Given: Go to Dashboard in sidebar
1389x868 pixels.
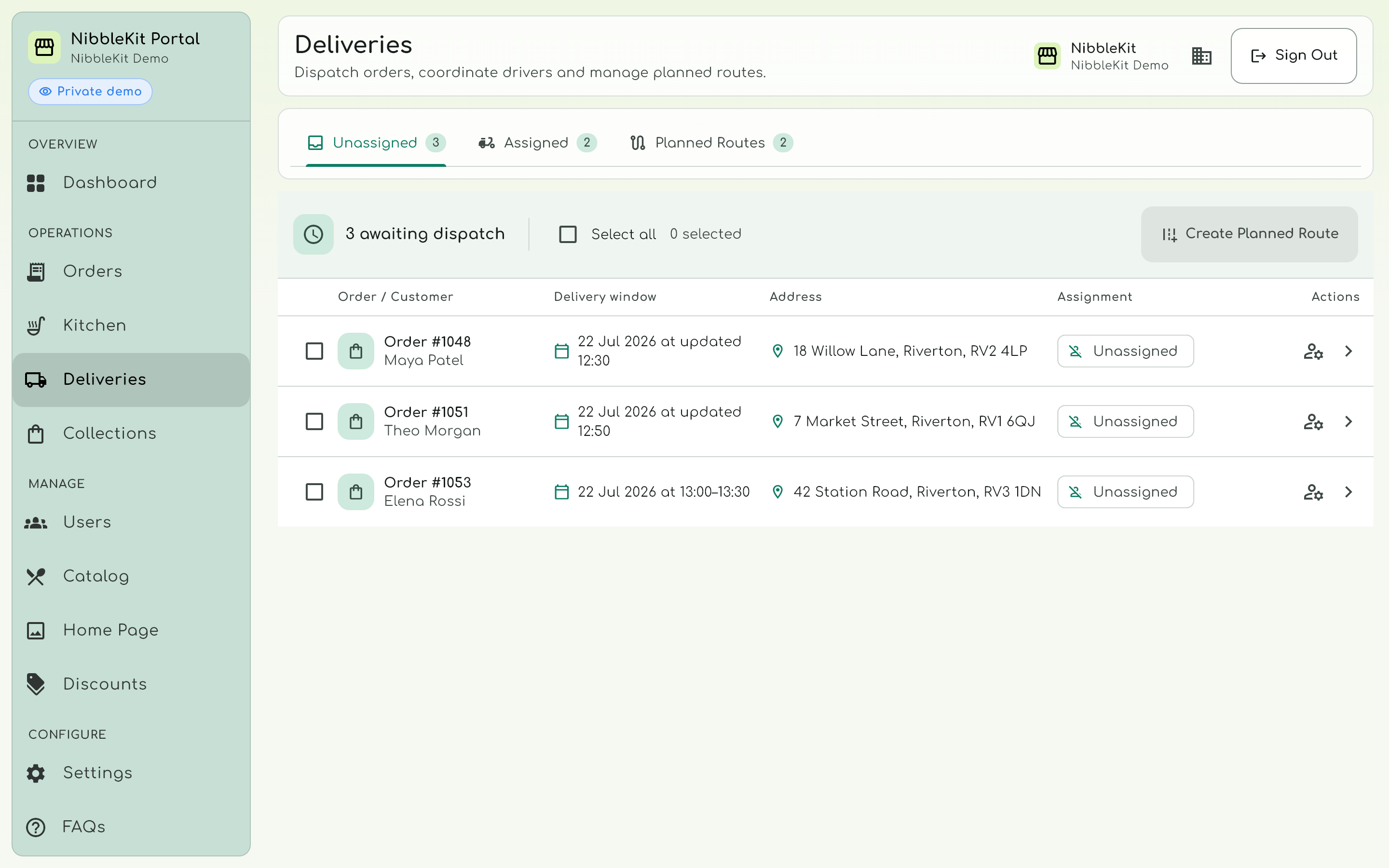Looking at the screenshot, I should click(x=131, y=183).
